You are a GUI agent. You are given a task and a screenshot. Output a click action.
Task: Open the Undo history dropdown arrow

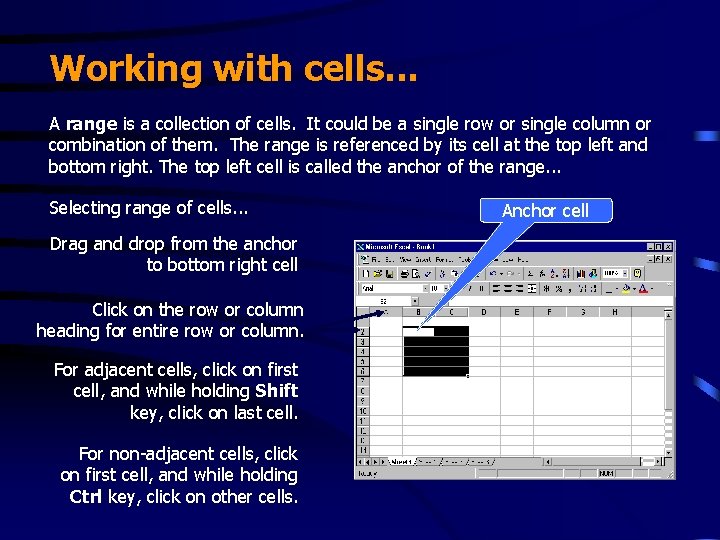click(501, 274)
